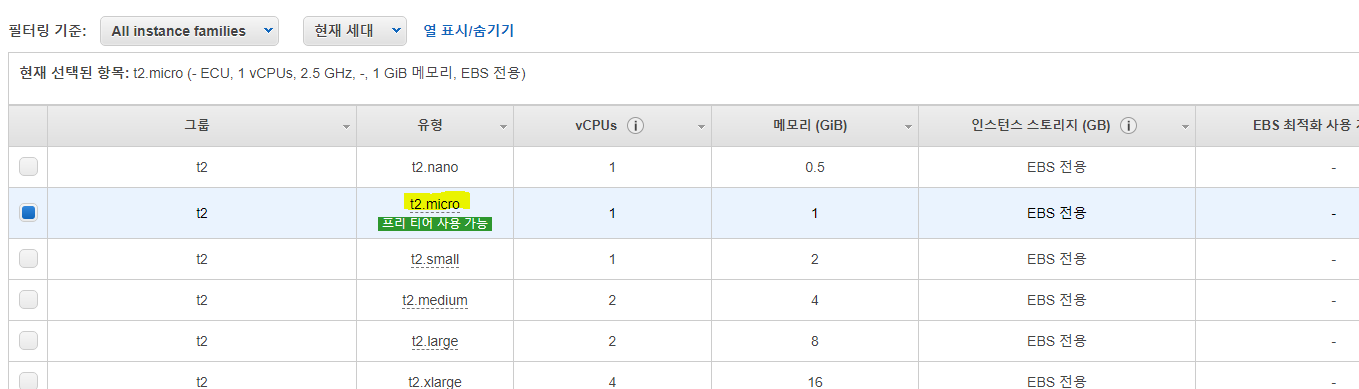Open the 현재 세대 generation filter dropdown
This screenshot has width=1359, height=389.
(x=355, y=31)
